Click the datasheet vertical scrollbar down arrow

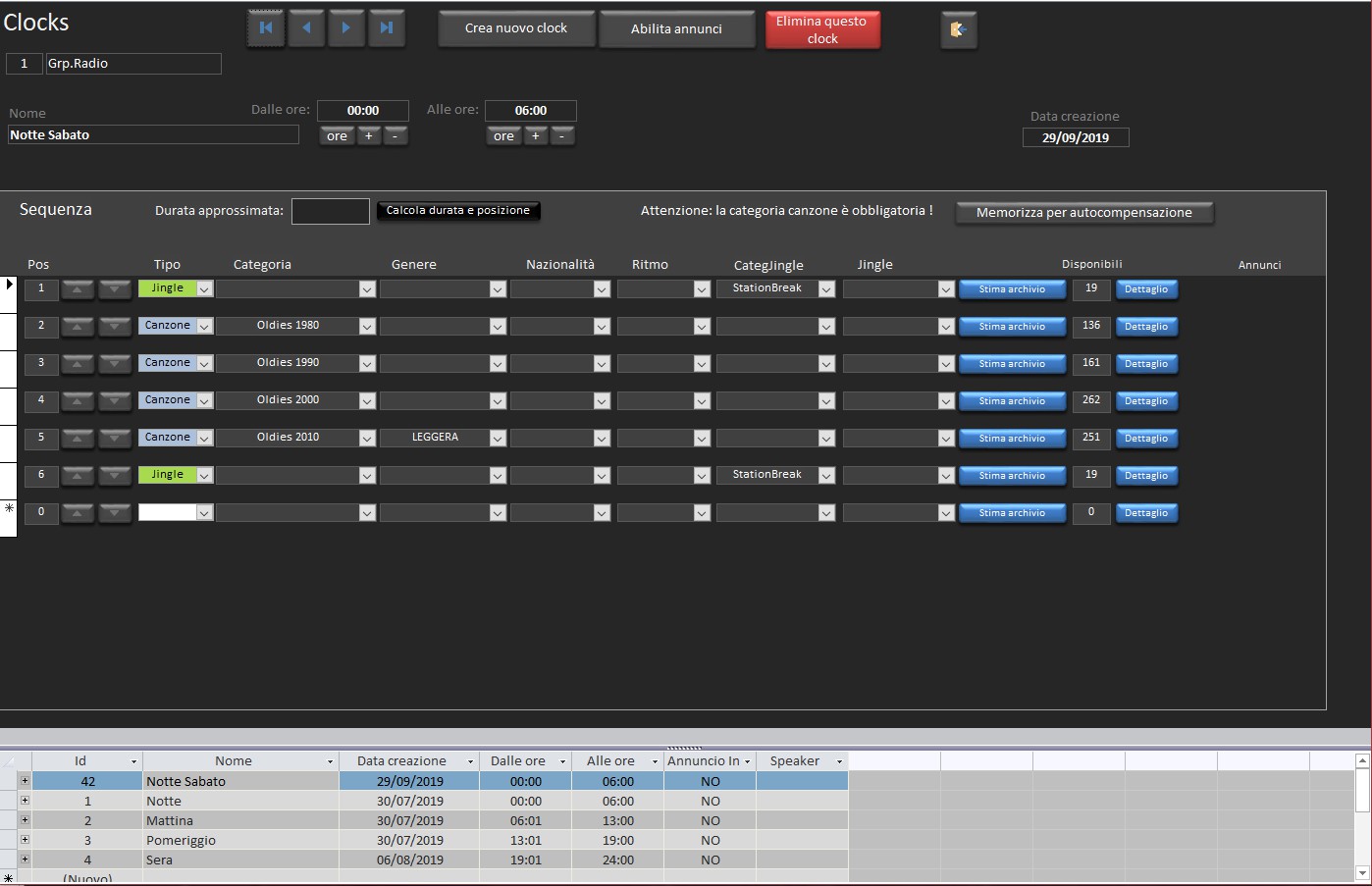[1362, 873]
